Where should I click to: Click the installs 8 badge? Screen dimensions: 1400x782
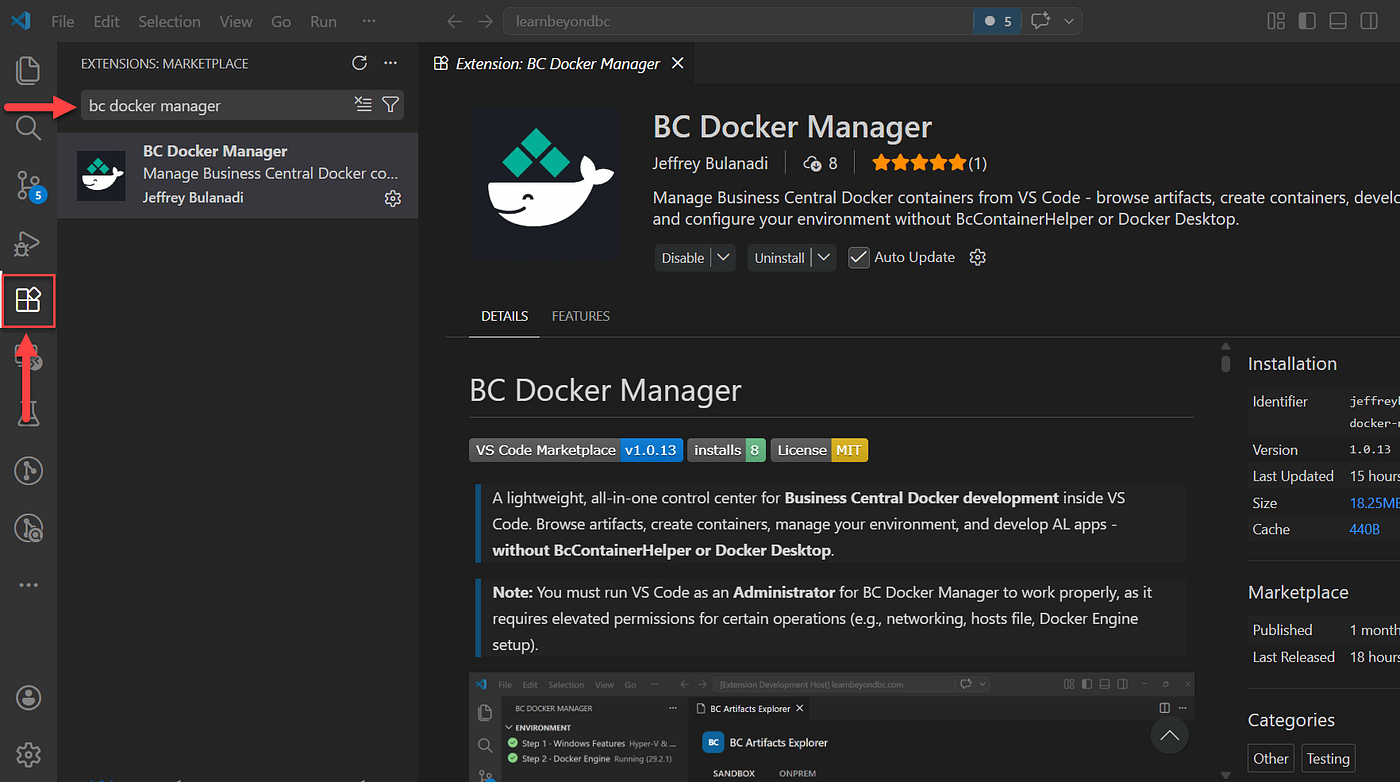(x=726, y=450)
